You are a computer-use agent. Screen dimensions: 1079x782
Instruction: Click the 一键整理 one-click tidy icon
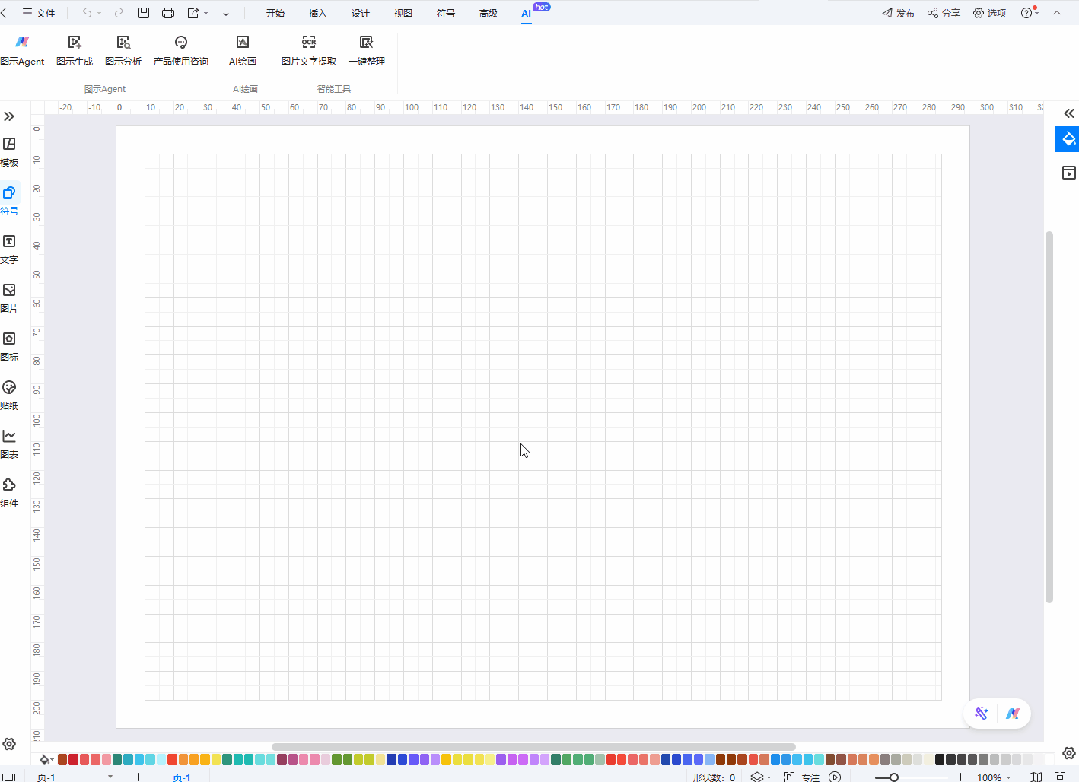(x=366, y=51)
